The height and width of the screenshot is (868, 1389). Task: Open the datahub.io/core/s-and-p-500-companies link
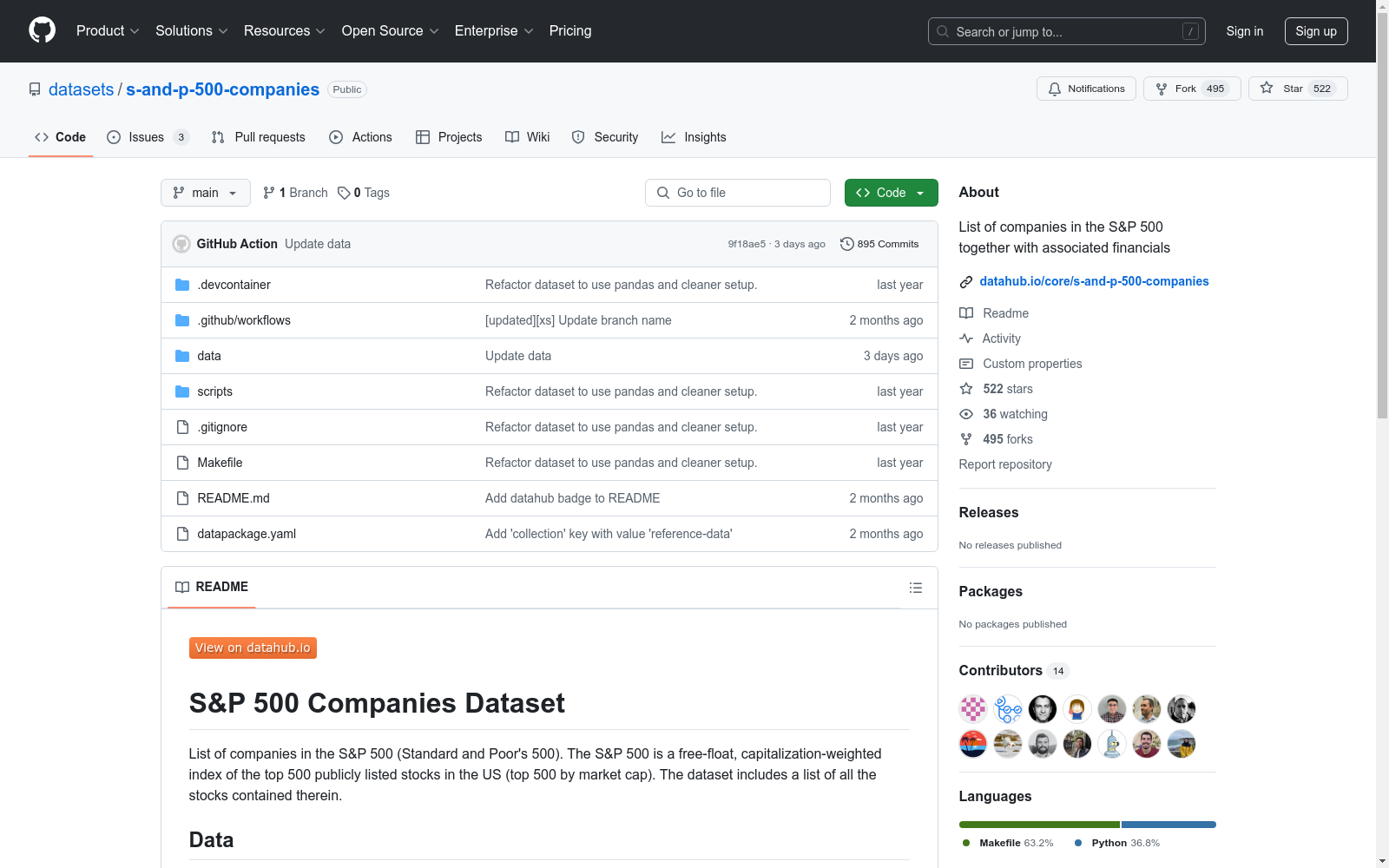[x=1094, y=281]
